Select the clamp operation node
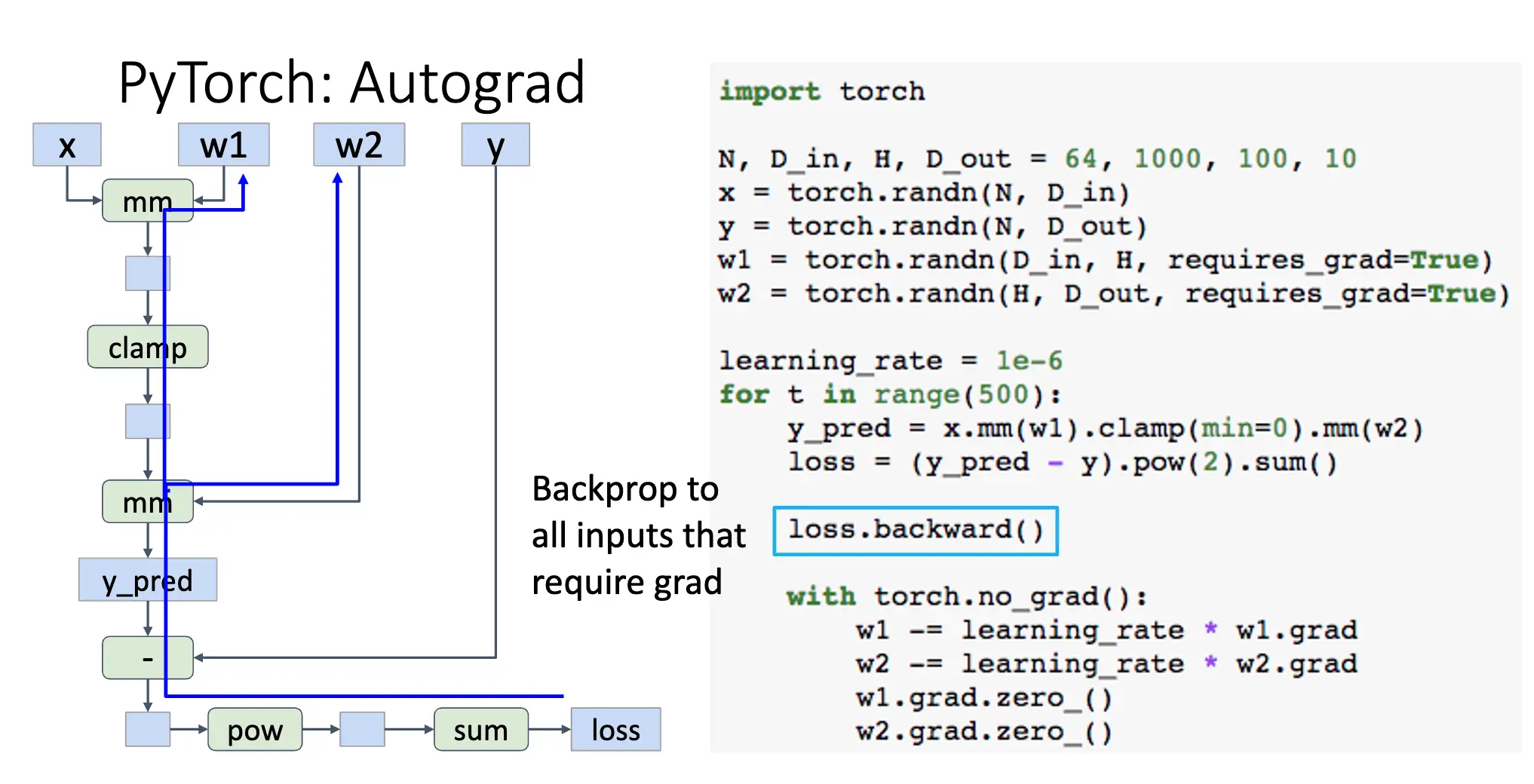 click(147, 347)
